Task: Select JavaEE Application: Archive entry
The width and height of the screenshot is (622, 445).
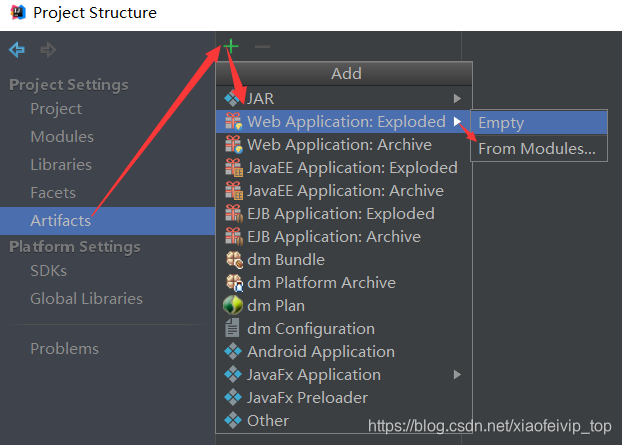Action: (x=344, y=190)
